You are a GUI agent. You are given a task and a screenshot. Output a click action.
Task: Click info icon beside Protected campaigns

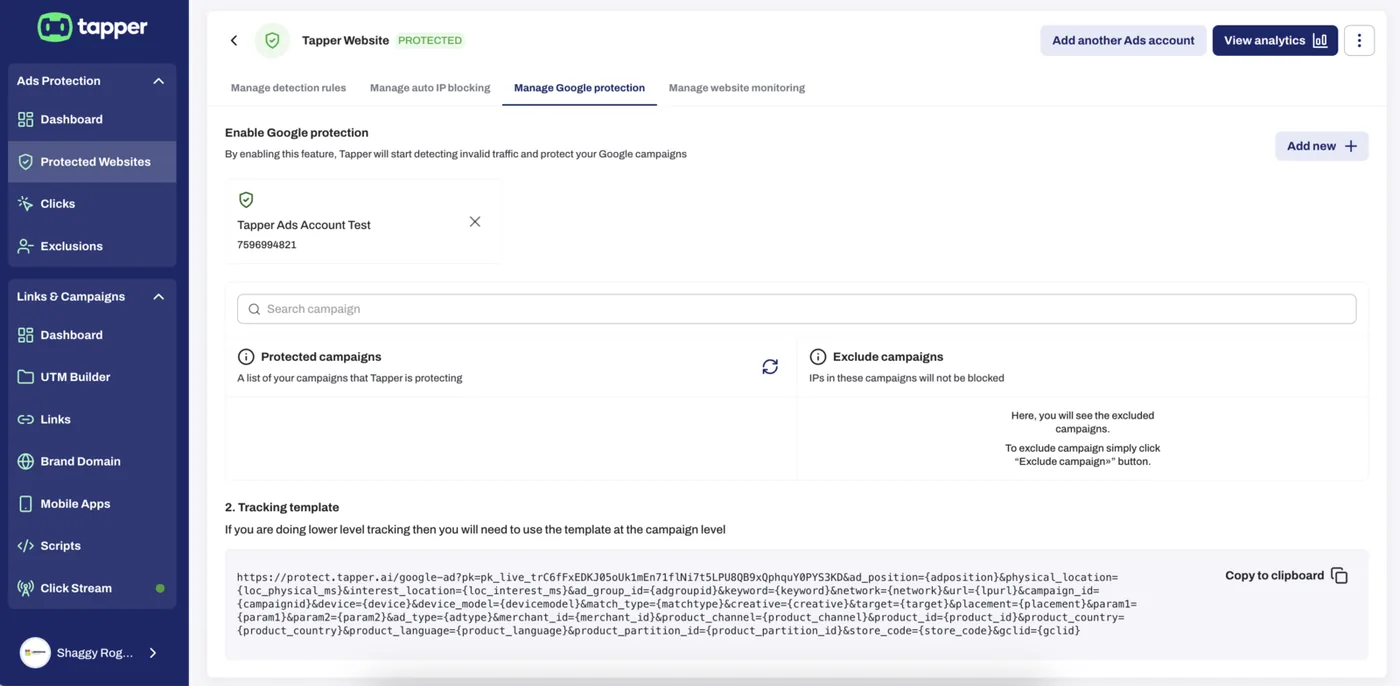click(246, 357)
